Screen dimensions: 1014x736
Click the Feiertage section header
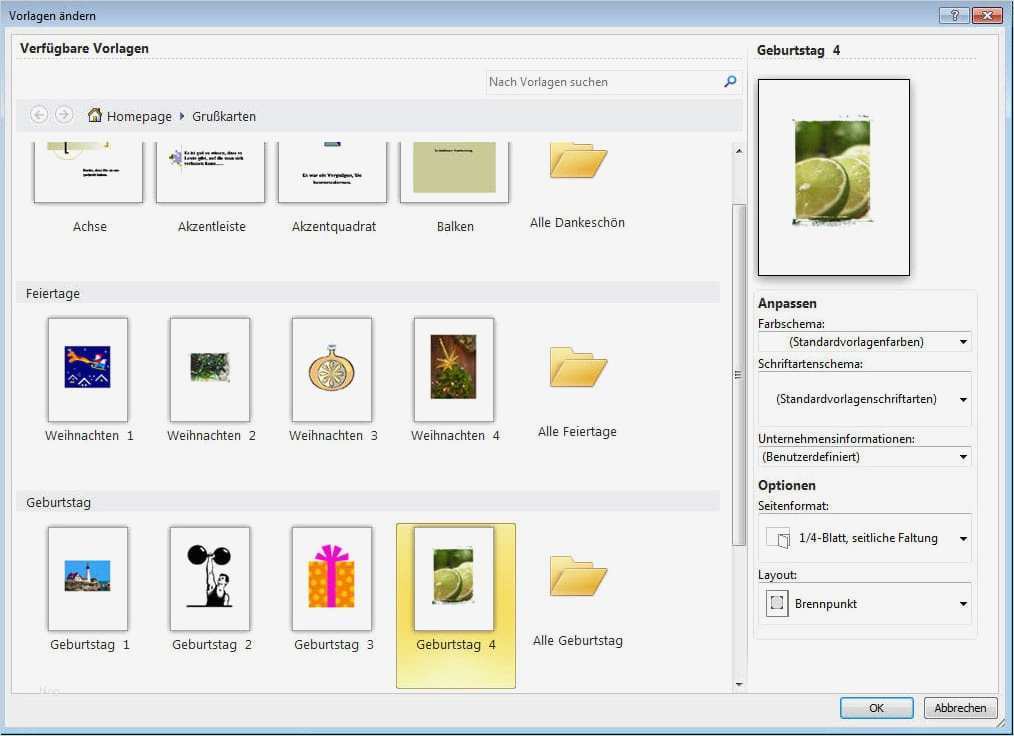pos(368,293)
